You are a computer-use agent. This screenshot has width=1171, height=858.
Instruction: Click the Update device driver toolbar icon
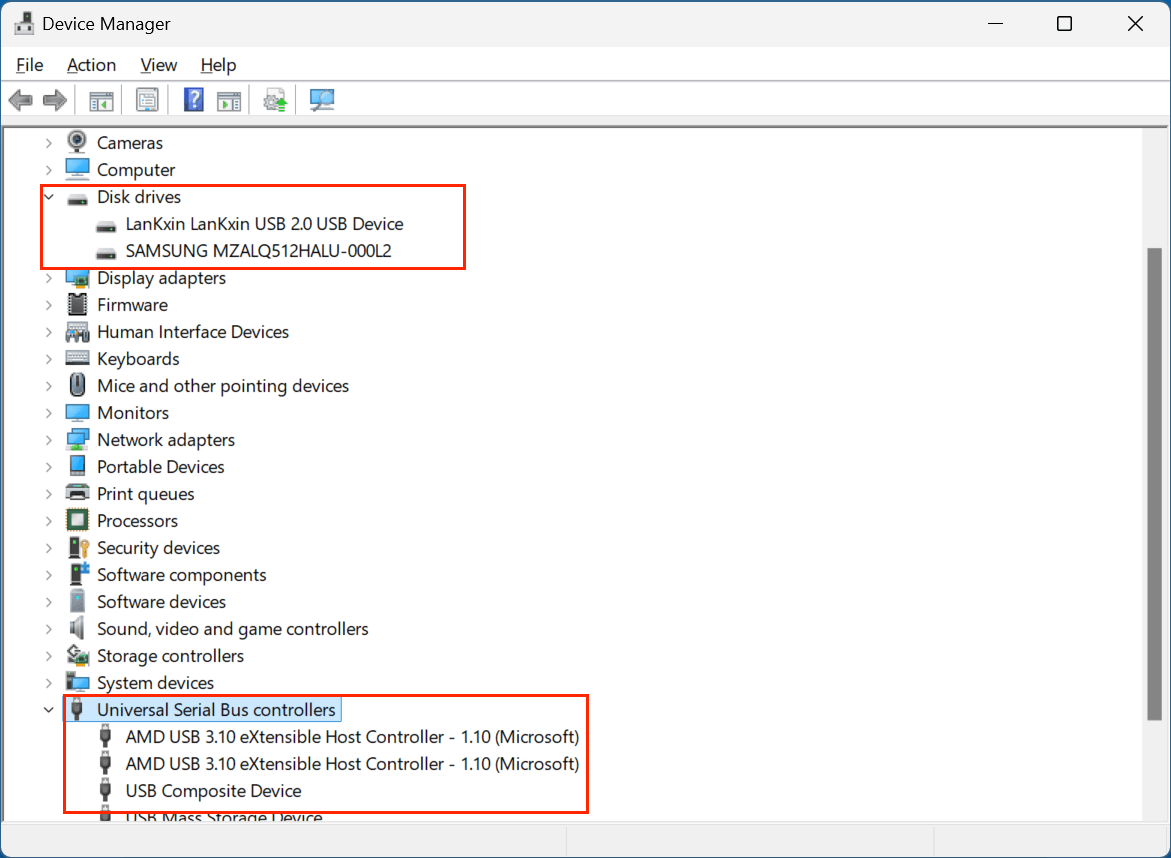(x=274, y=99)
